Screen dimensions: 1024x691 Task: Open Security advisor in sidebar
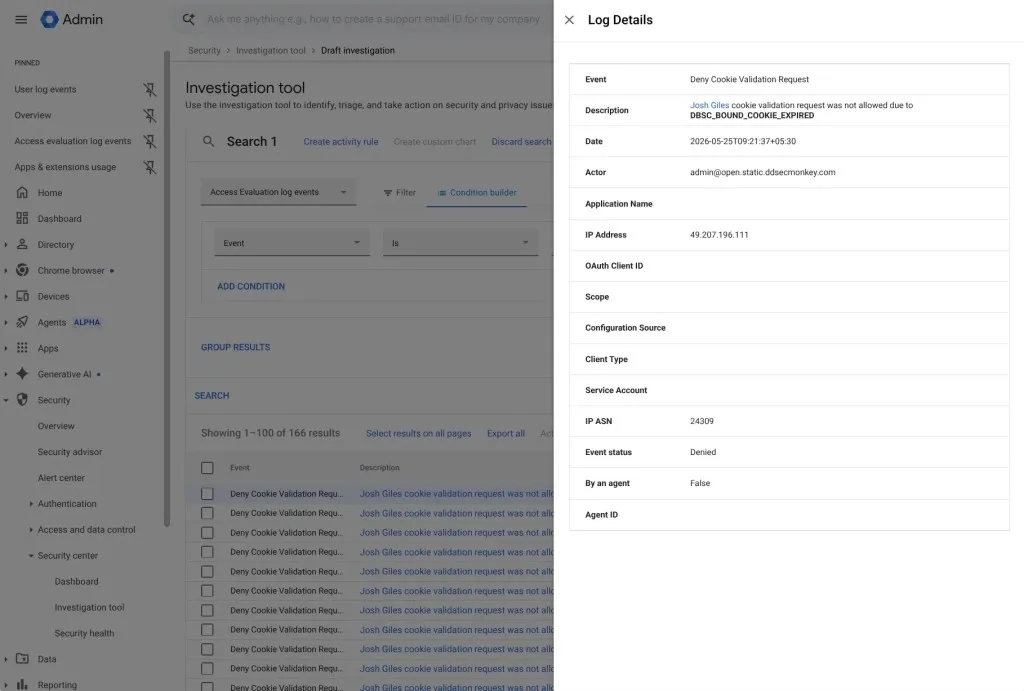pos(70,452)
